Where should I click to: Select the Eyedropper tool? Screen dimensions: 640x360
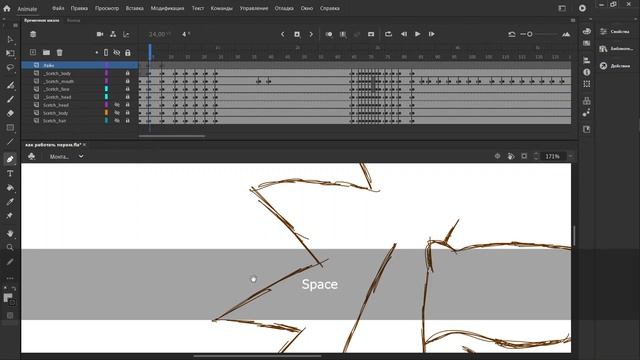point(10,202)
